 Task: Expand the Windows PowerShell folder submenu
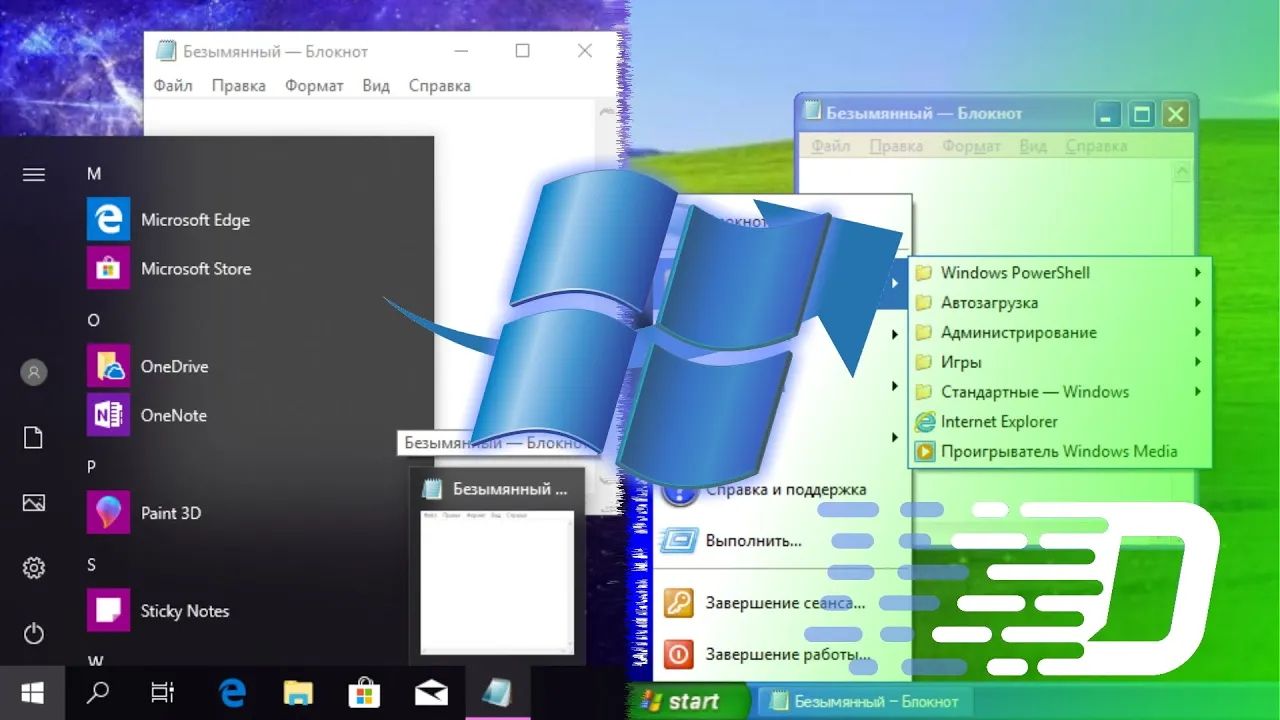(x=1060, y=273)
